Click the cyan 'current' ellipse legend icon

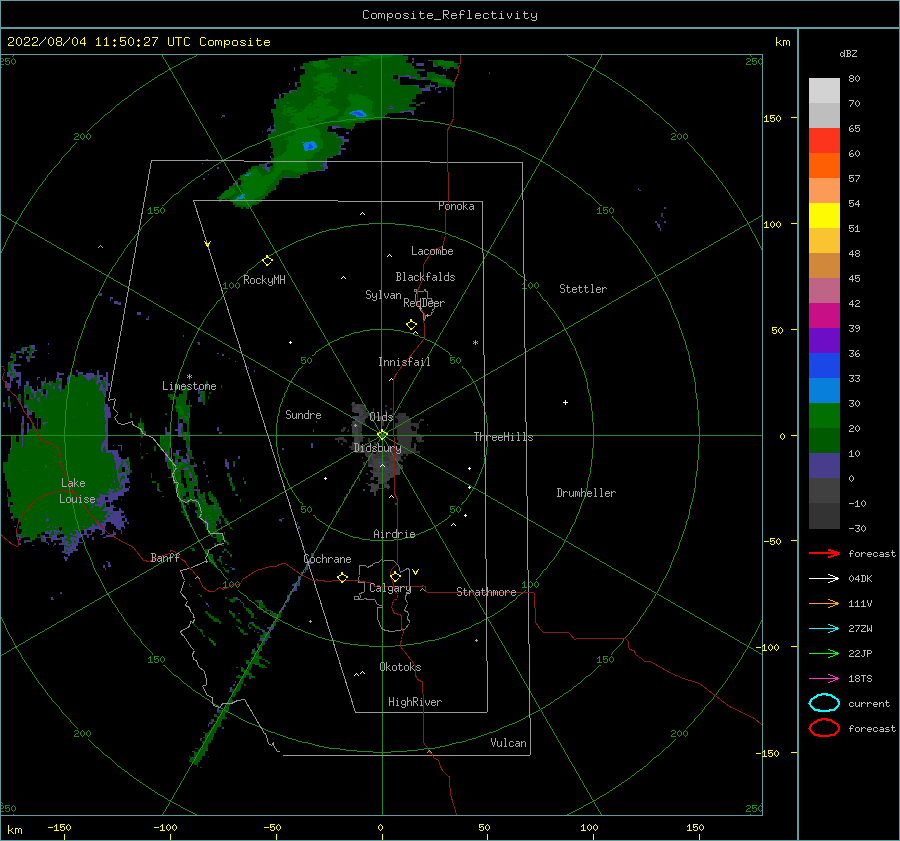click(824, 703)
